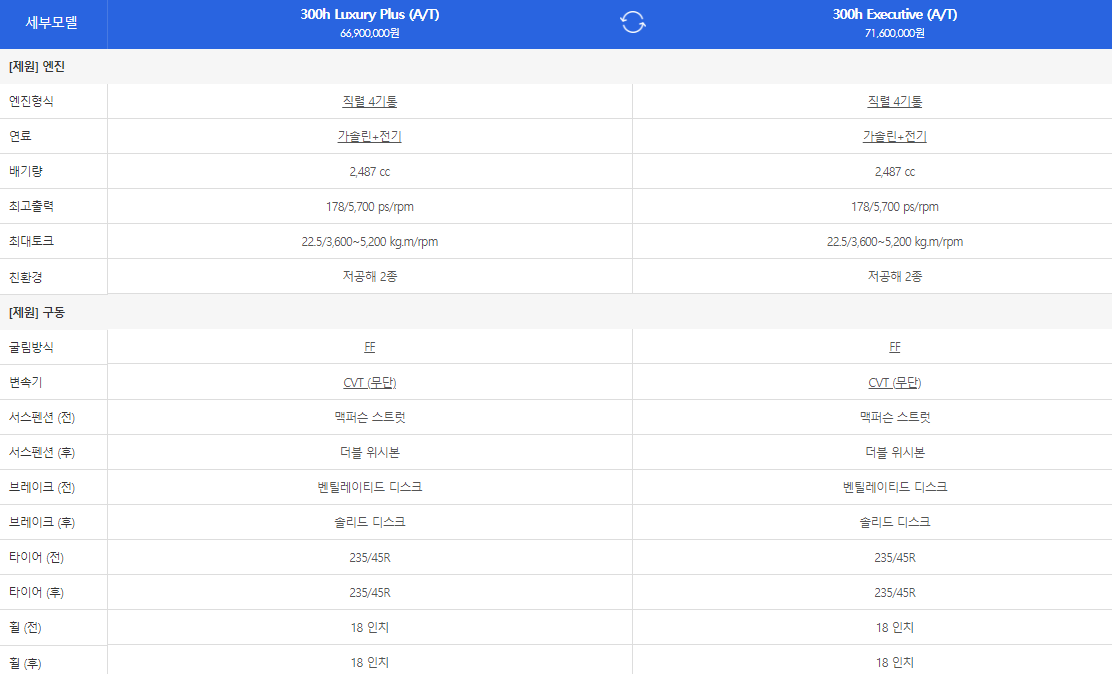This screenshot has height=674, width=1112.
Task: Select the 세부모델 header cell
Action: pyautogui.click(x=52, y=23)
